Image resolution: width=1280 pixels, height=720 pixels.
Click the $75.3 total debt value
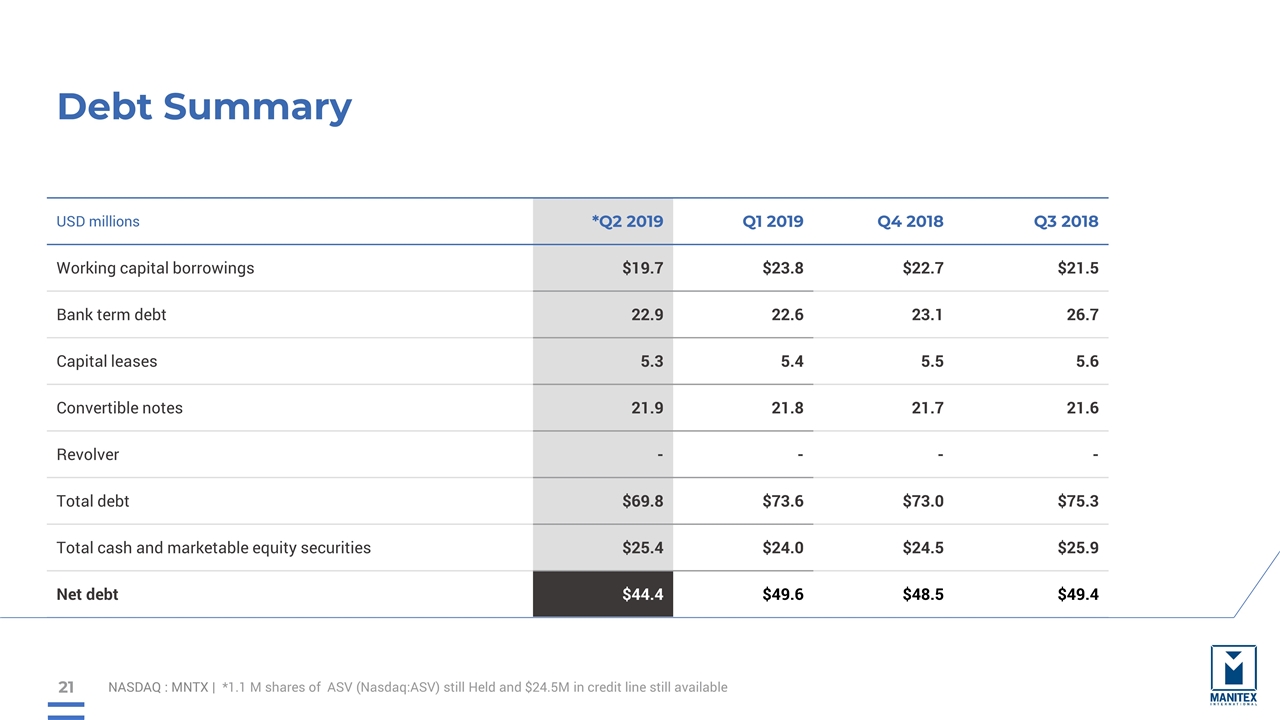[1078, 501]
